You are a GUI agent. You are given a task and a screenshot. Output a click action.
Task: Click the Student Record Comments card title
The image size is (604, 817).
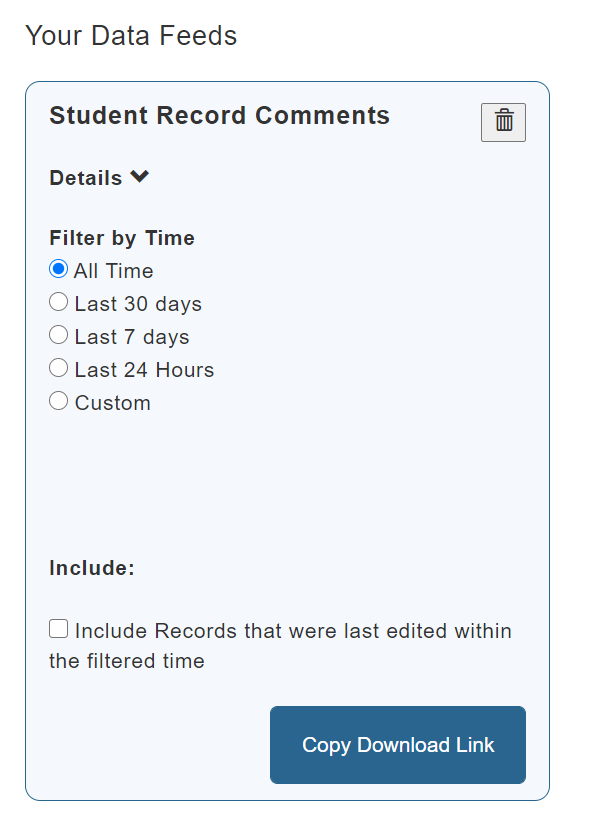[x=219, y=115]
